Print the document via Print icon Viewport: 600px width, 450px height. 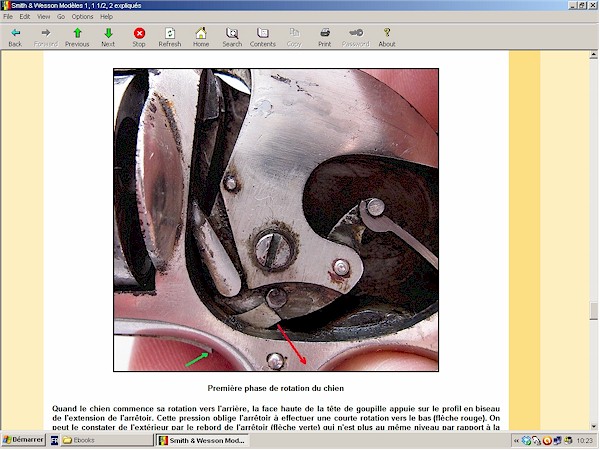325,37
